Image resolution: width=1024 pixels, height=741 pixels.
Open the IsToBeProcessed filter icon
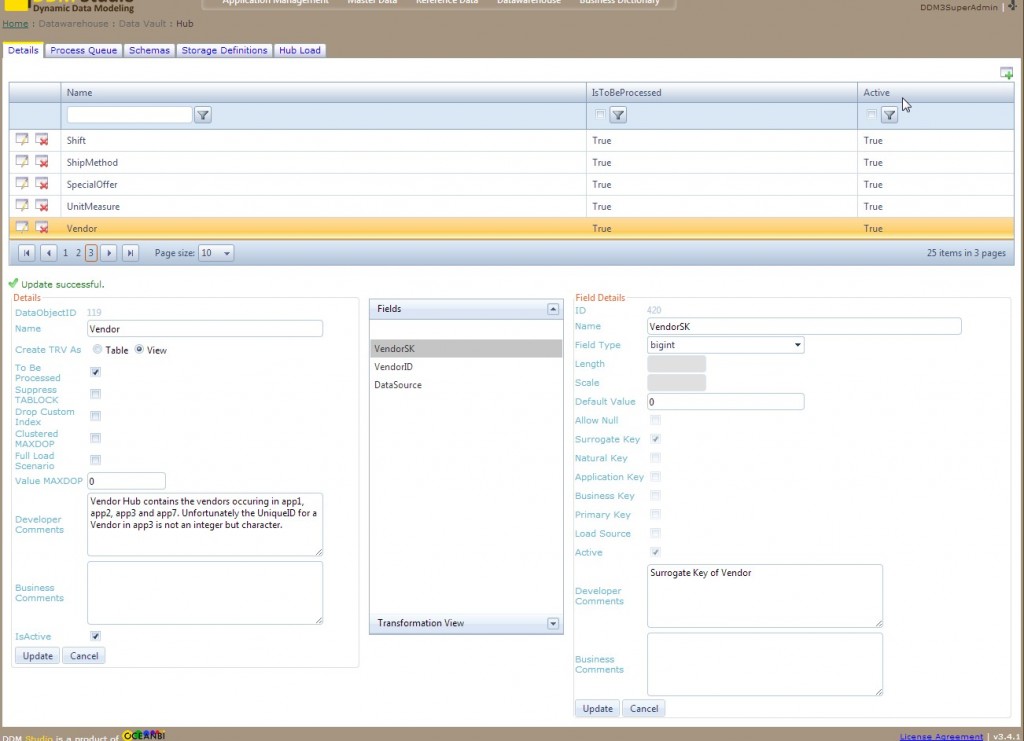pyautogui.click(x=618, y=116)
